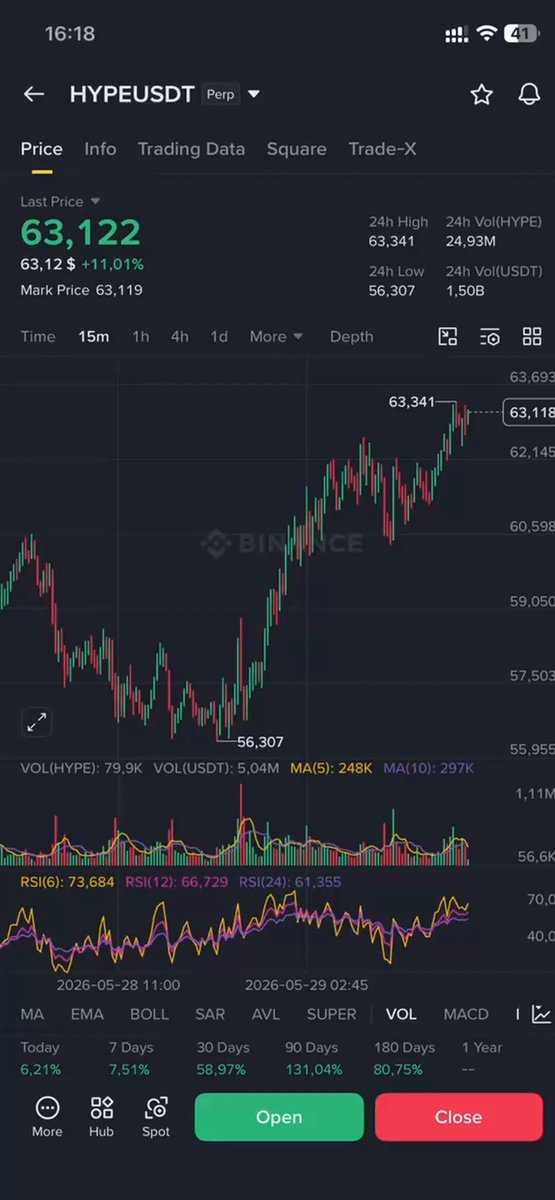The image size is (555, 1200).
Task: Tap the 90 Days 131,04% performance
Action: tap(314, 1058)
